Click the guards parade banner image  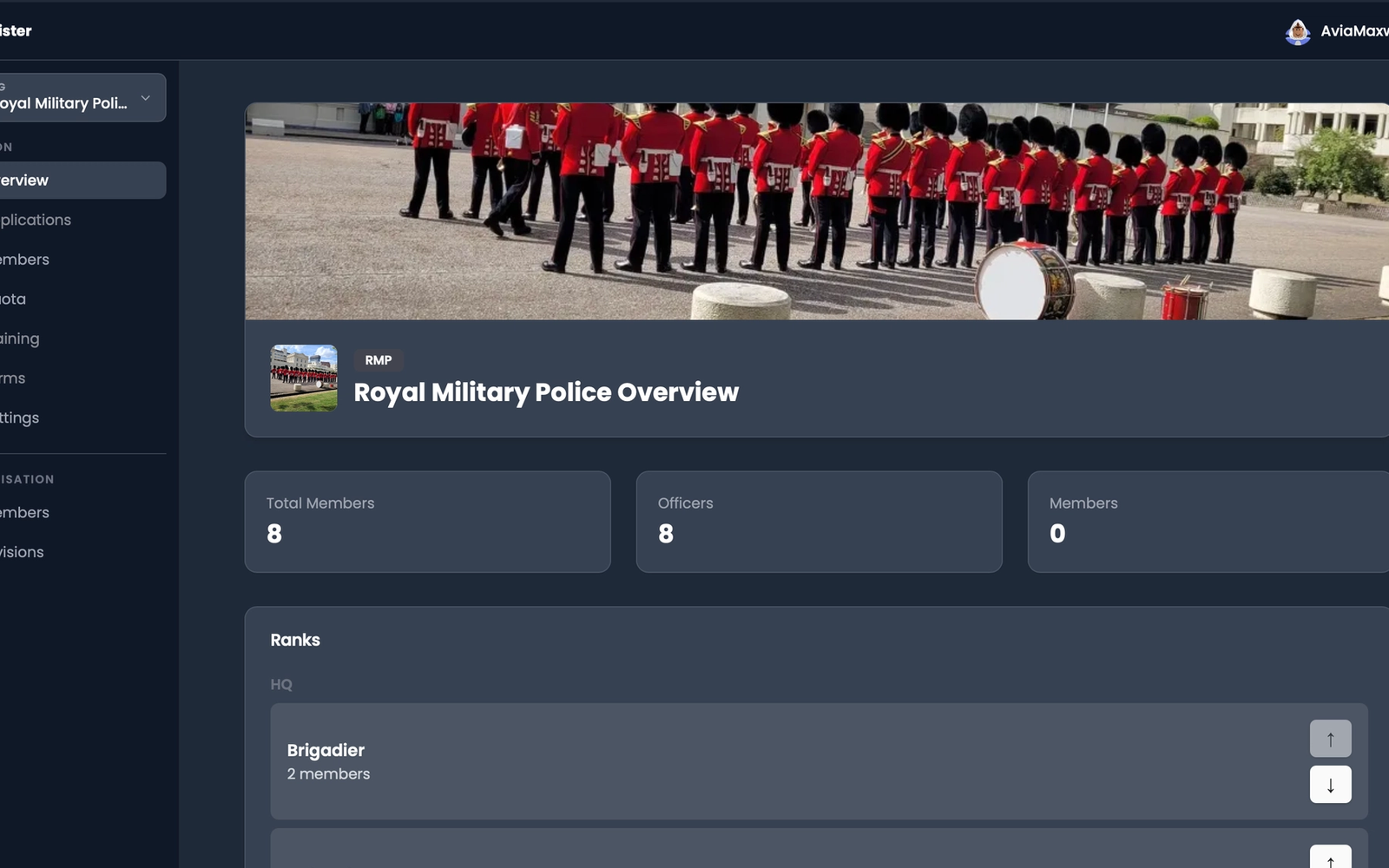pyautogui.click(x=816, y=211)
